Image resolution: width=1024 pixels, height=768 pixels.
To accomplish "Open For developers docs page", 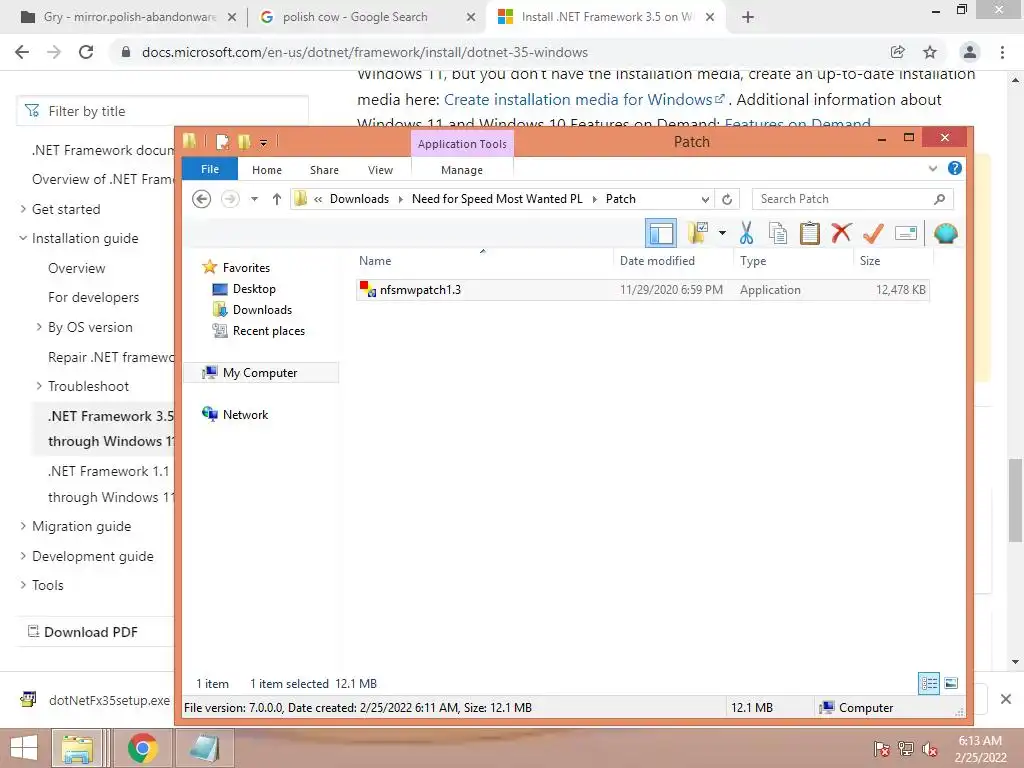I will [x=93, y=297].
